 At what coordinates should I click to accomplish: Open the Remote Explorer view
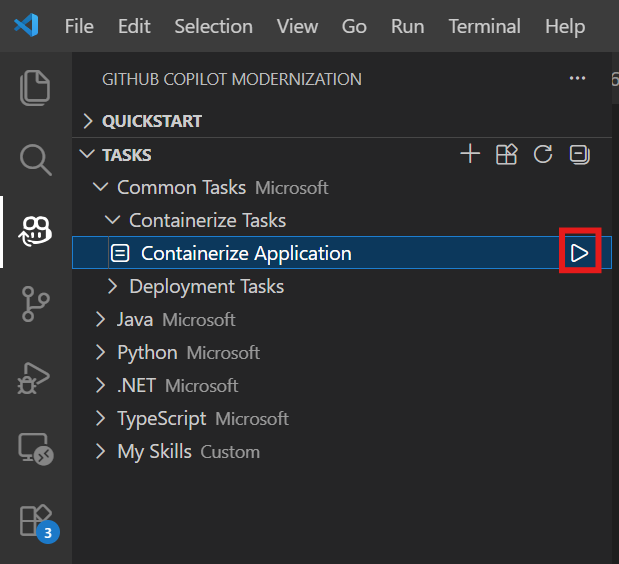36,449
